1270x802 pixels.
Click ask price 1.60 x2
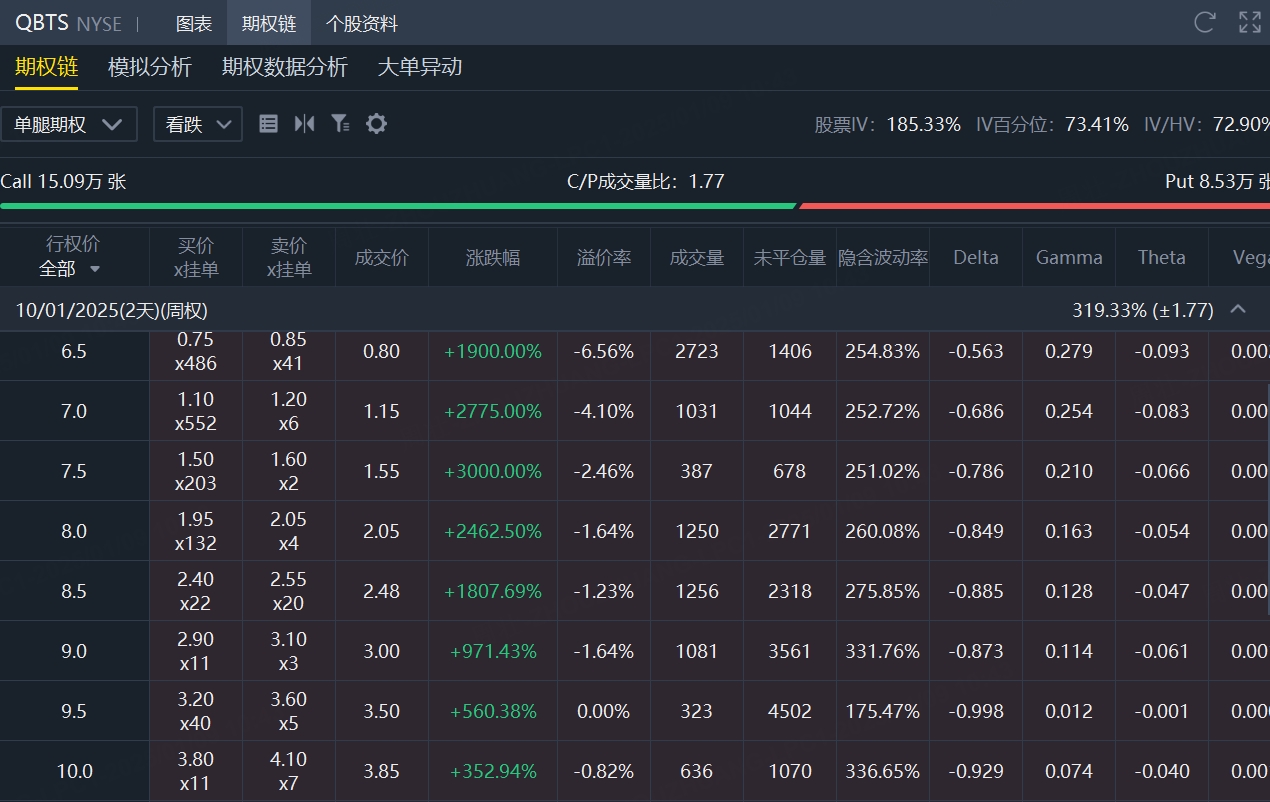(289, 471)
